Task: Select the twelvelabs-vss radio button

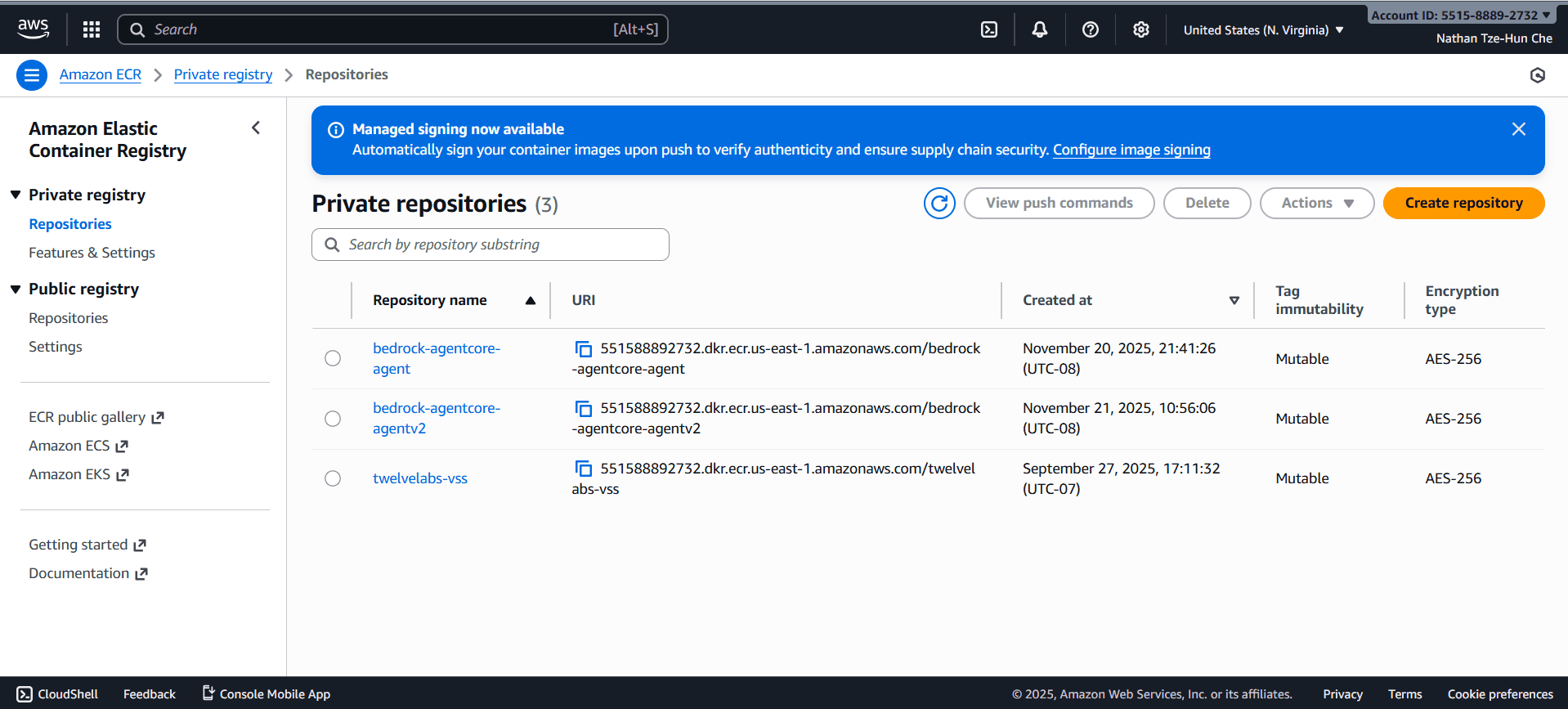Action: pos(333,478)
